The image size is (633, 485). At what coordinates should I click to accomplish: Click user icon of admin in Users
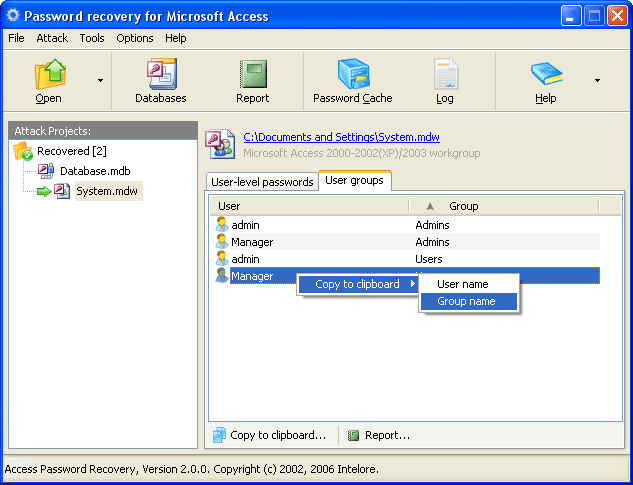pyautogui.click(x=222, y=258)
